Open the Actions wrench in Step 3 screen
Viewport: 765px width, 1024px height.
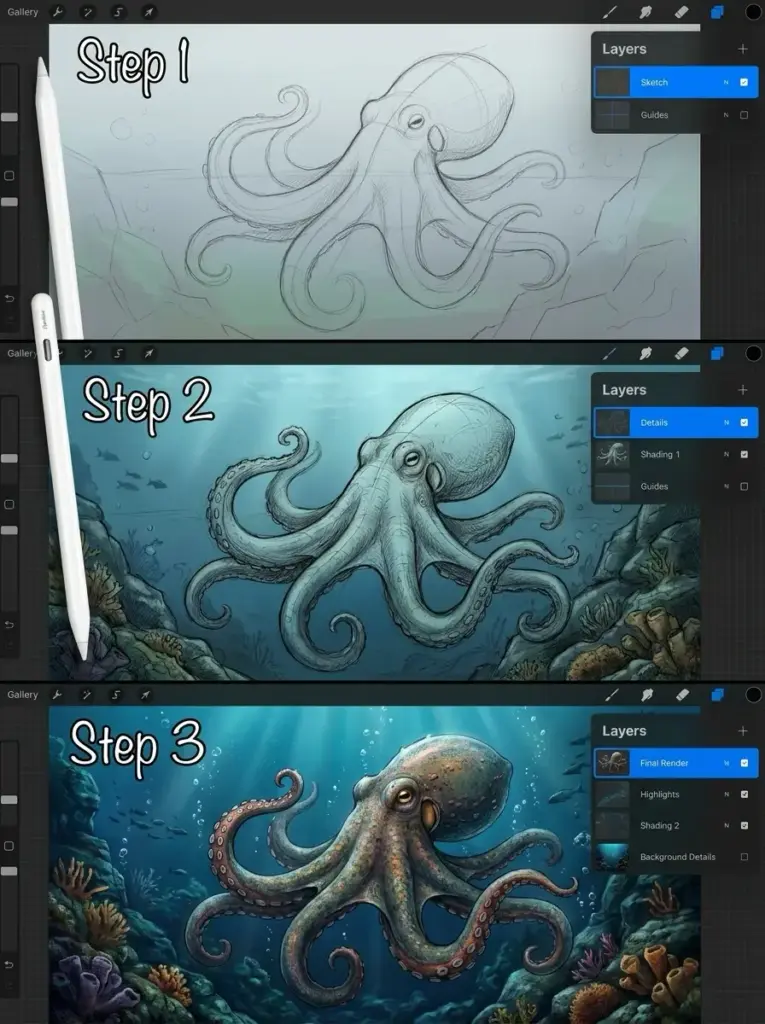[57, 695]
